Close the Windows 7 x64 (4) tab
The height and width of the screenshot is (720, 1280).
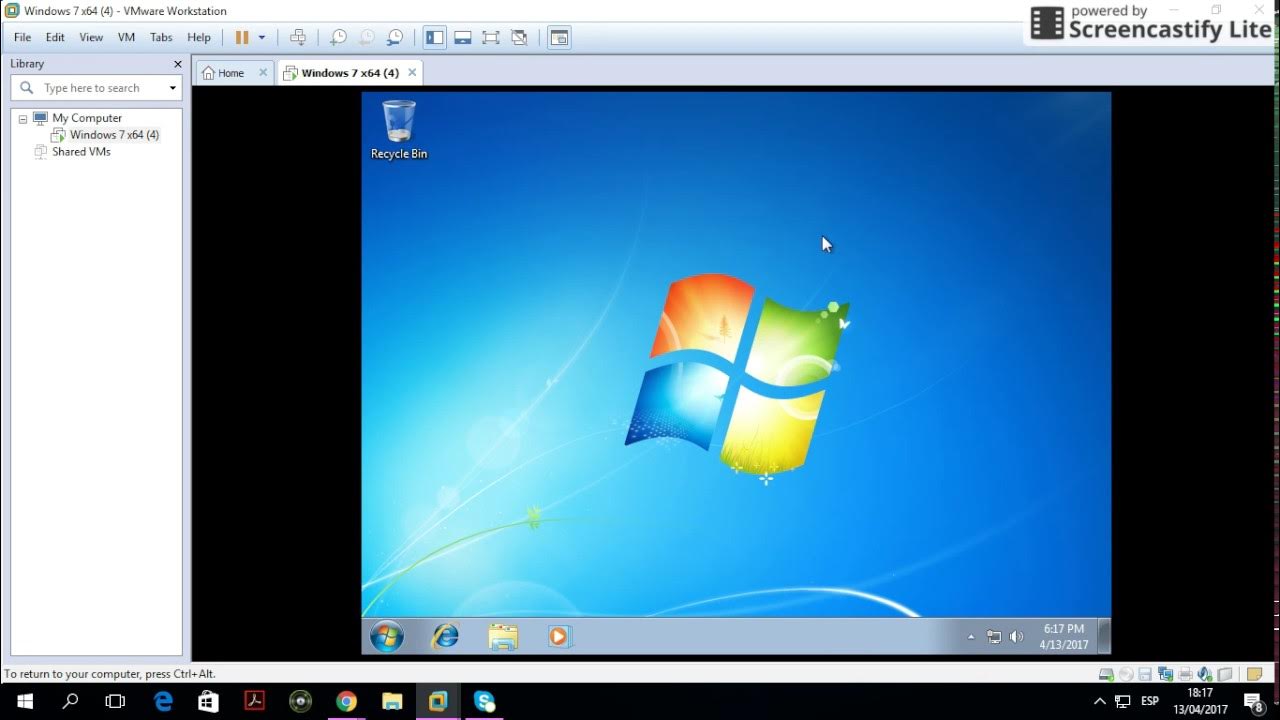412,72
